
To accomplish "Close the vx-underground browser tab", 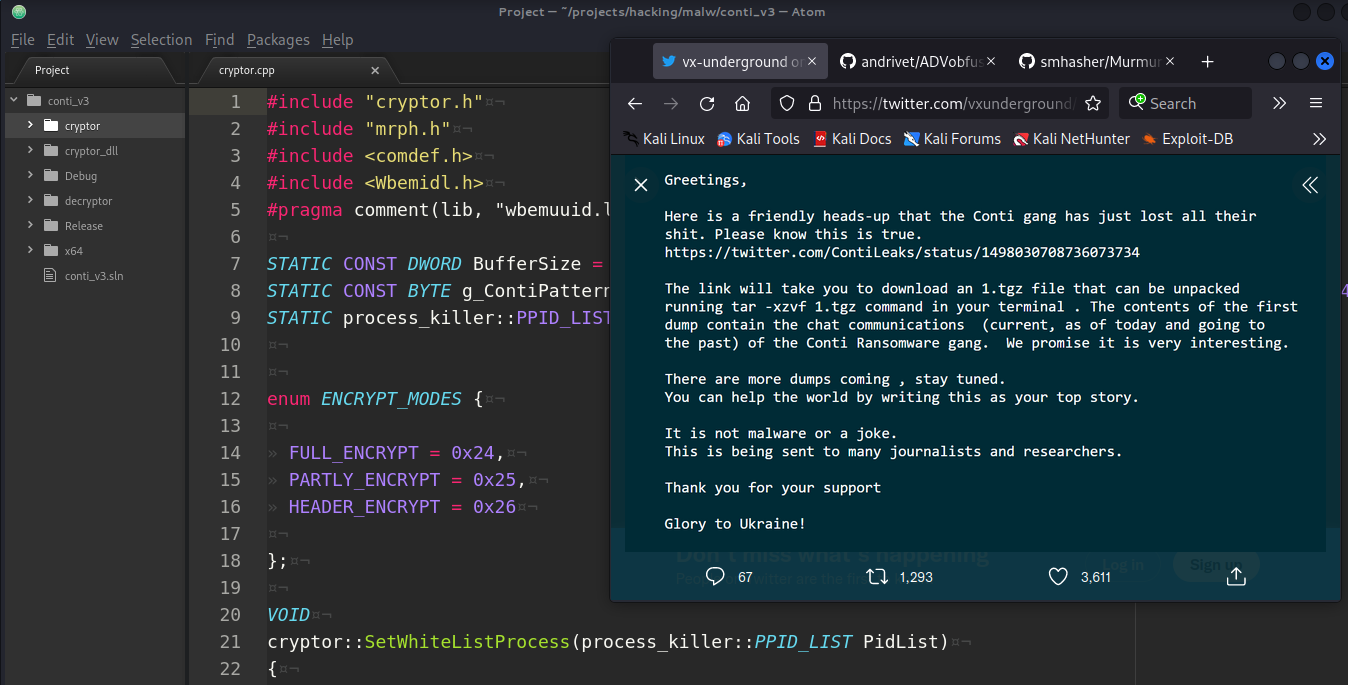I will tap(813, 61).
